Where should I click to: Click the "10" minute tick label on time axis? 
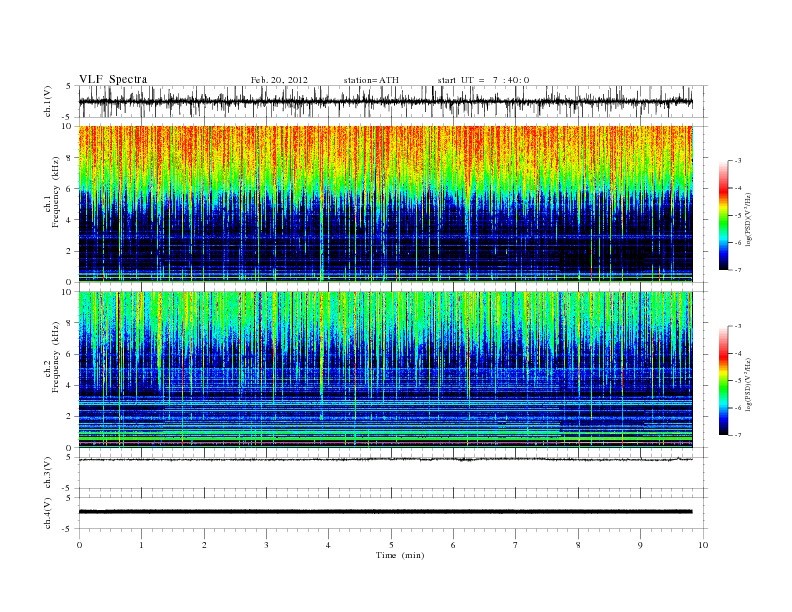(703, 545)
